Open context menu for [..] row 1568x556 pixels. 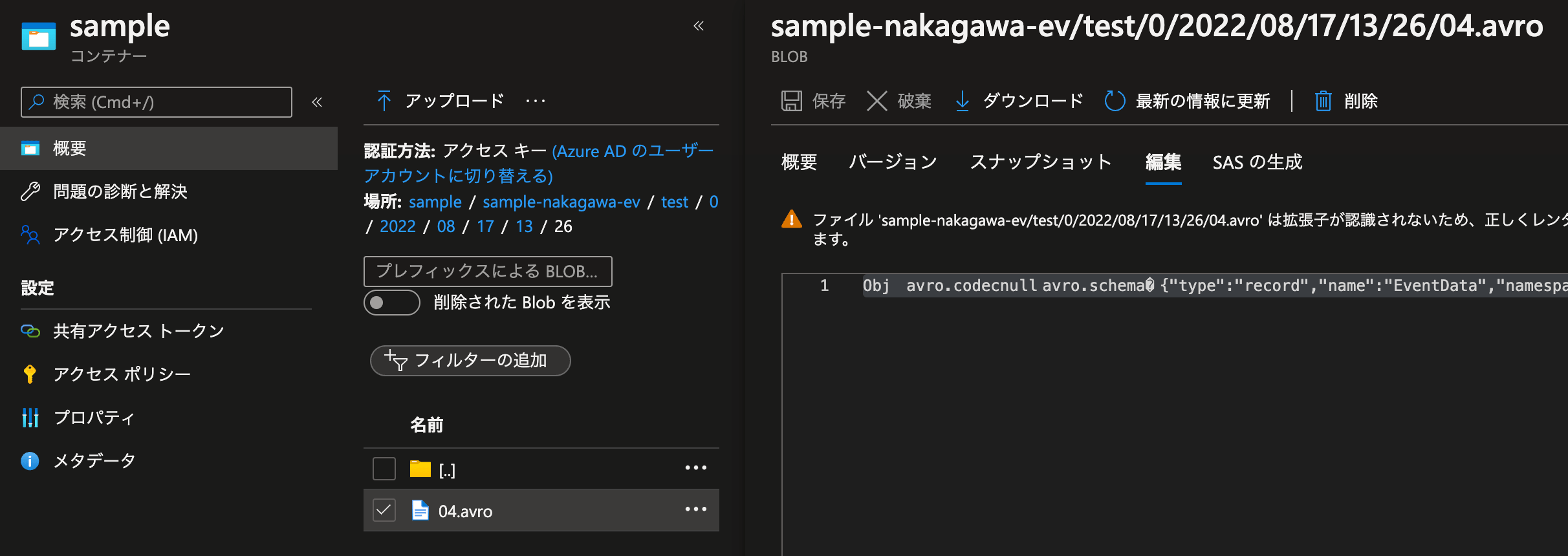click(696, 467)
